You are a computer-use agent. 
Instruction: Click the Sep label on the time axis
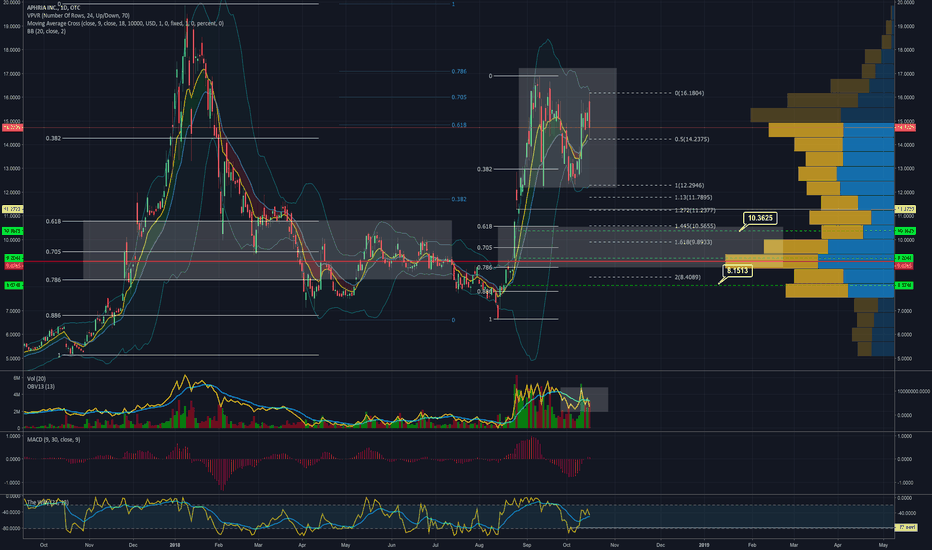[x=527, y=545]
